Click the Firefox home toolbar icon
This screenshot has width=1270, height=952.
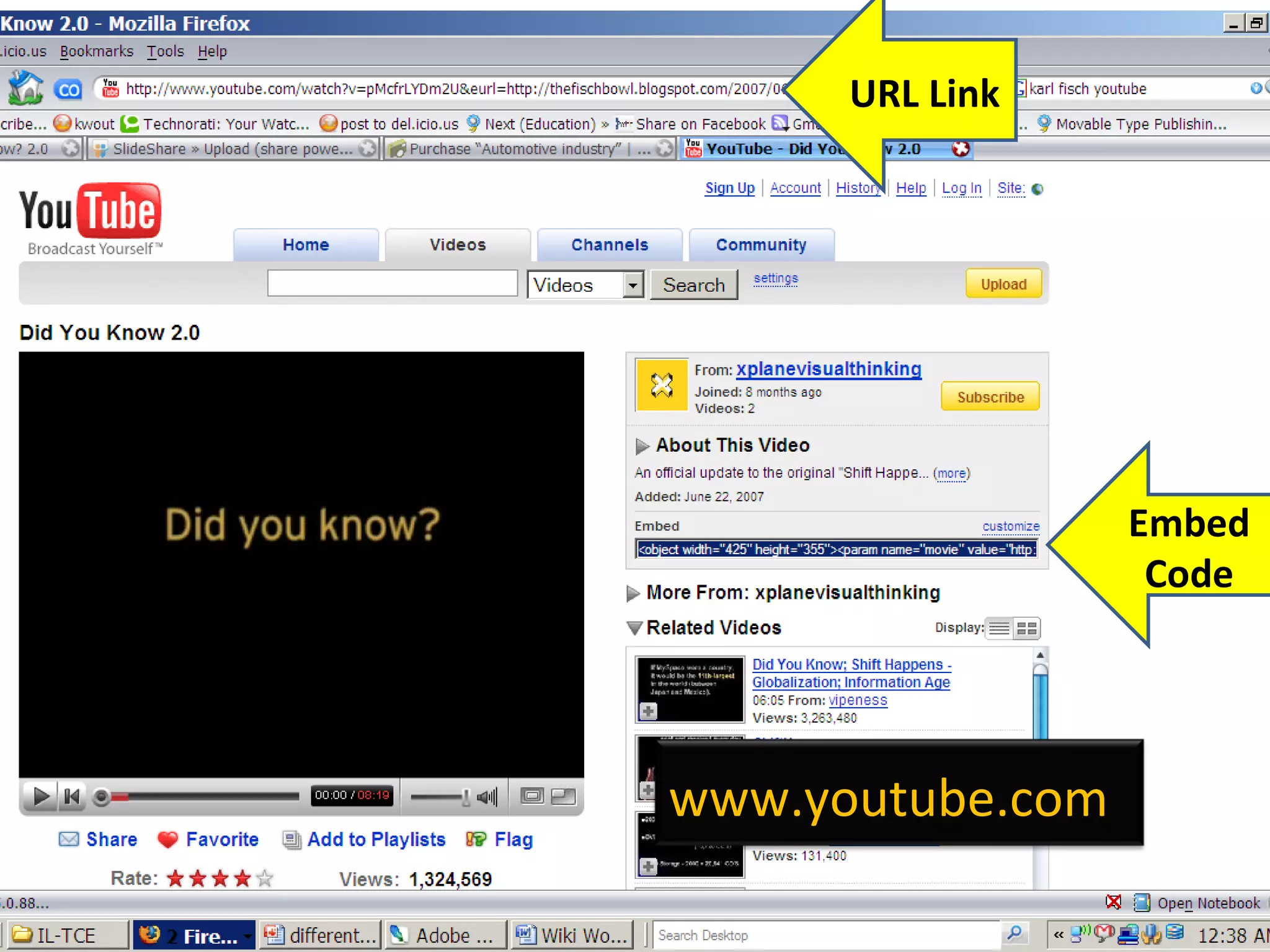pyautogui.click(x=25, y=87)
